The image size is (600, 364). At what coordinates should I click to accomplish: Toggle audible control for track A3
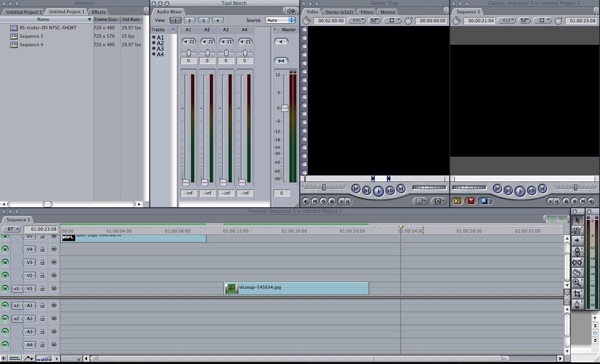[x=5, y=331]
